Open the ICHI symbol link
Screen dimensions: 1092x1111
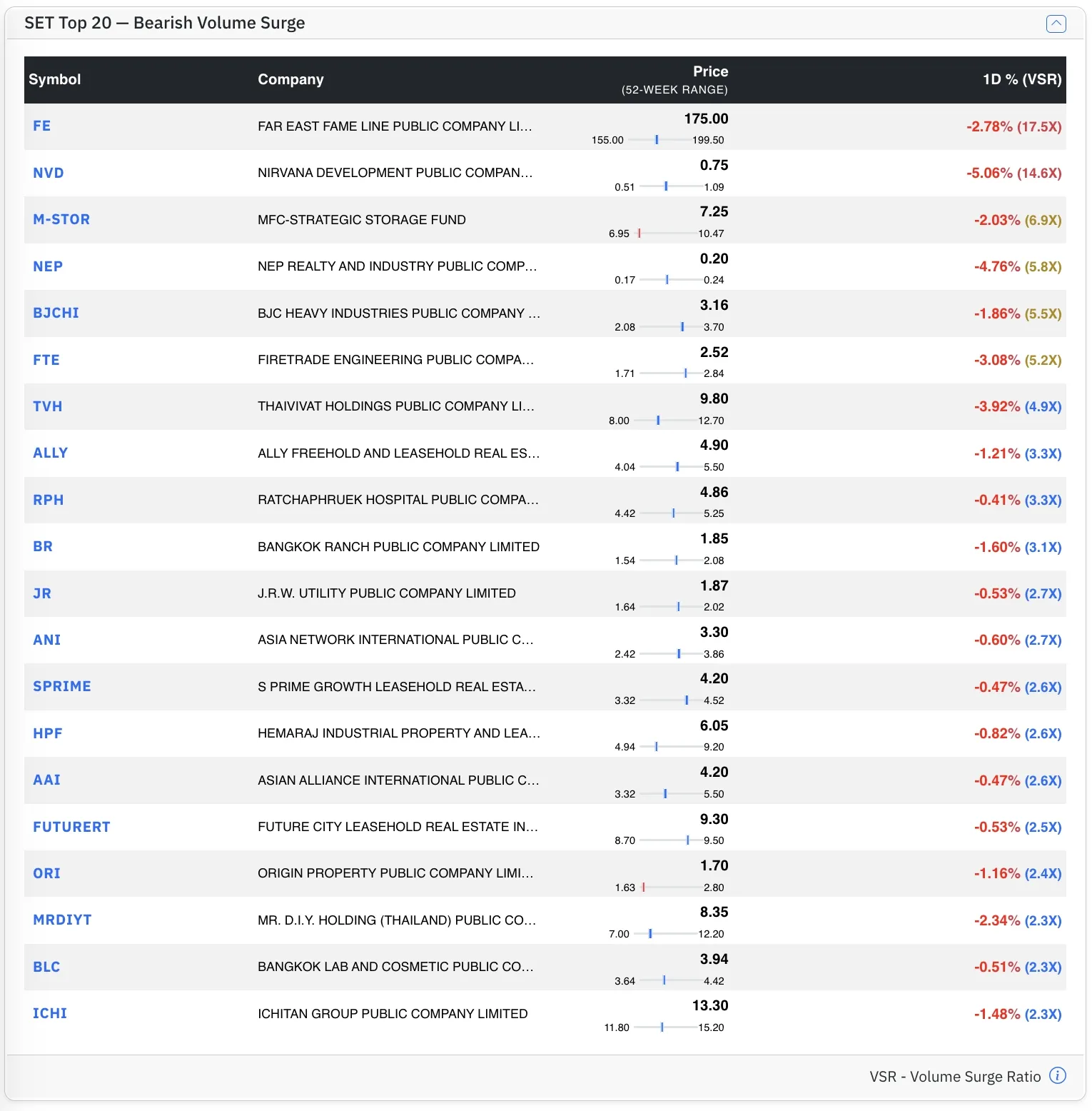(x=50, y=1013)
